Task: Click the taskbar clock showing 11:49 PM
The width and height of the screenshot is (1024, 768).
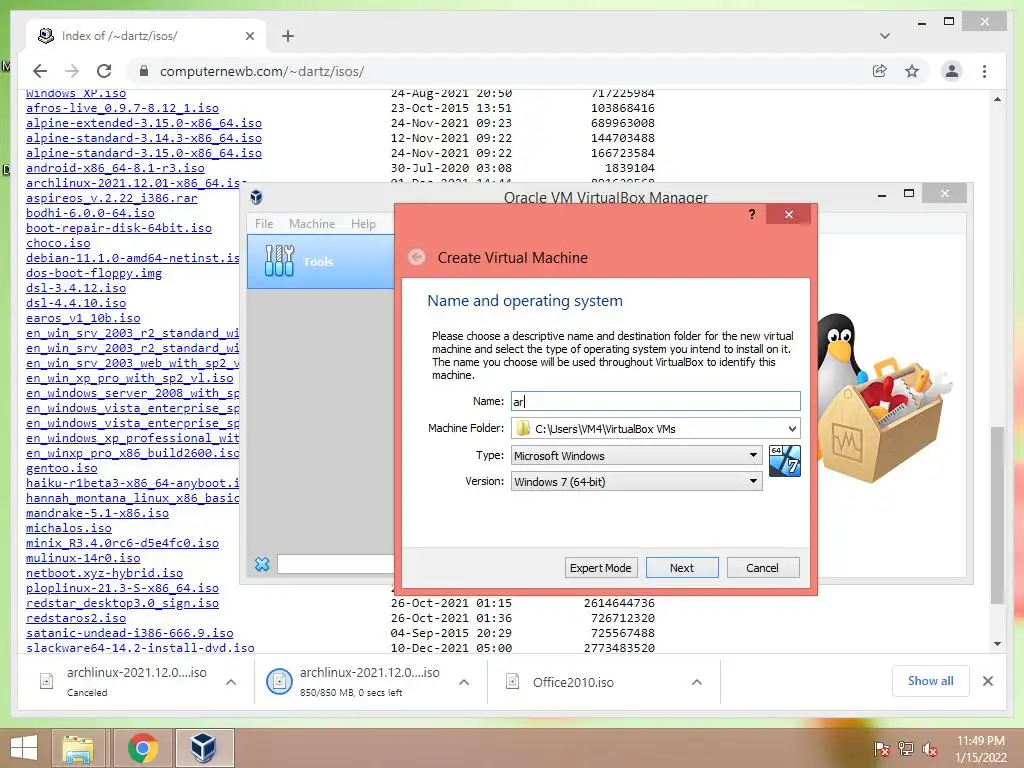Action: pos(981,749)
